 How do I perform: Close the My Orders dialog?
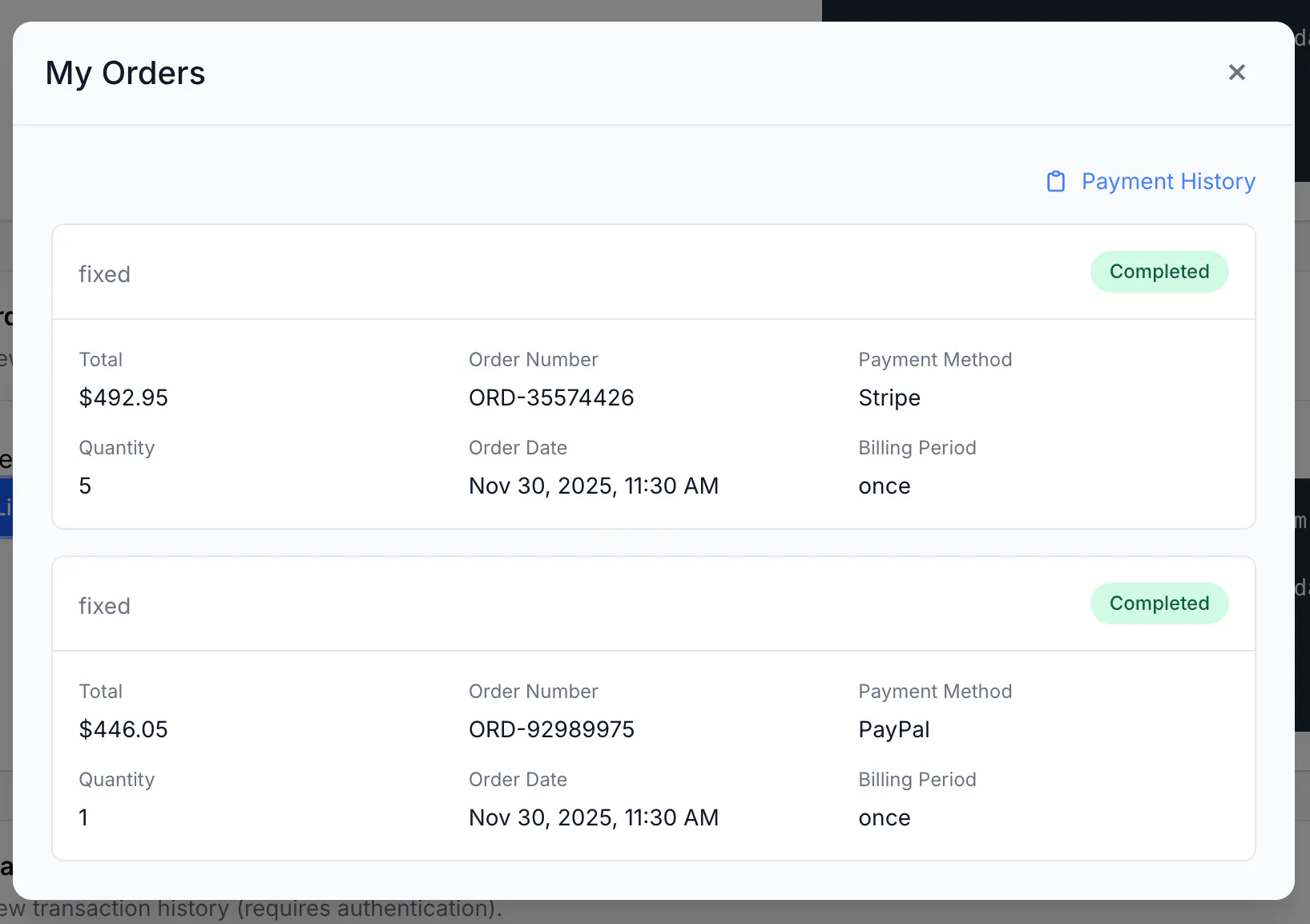coord(1236,72)
